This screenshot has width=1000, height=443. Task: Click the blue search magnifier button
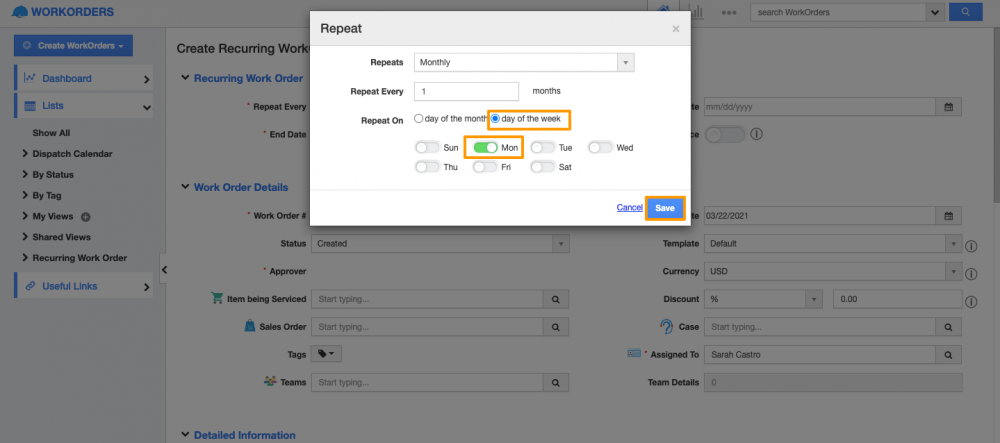[965, 12]
